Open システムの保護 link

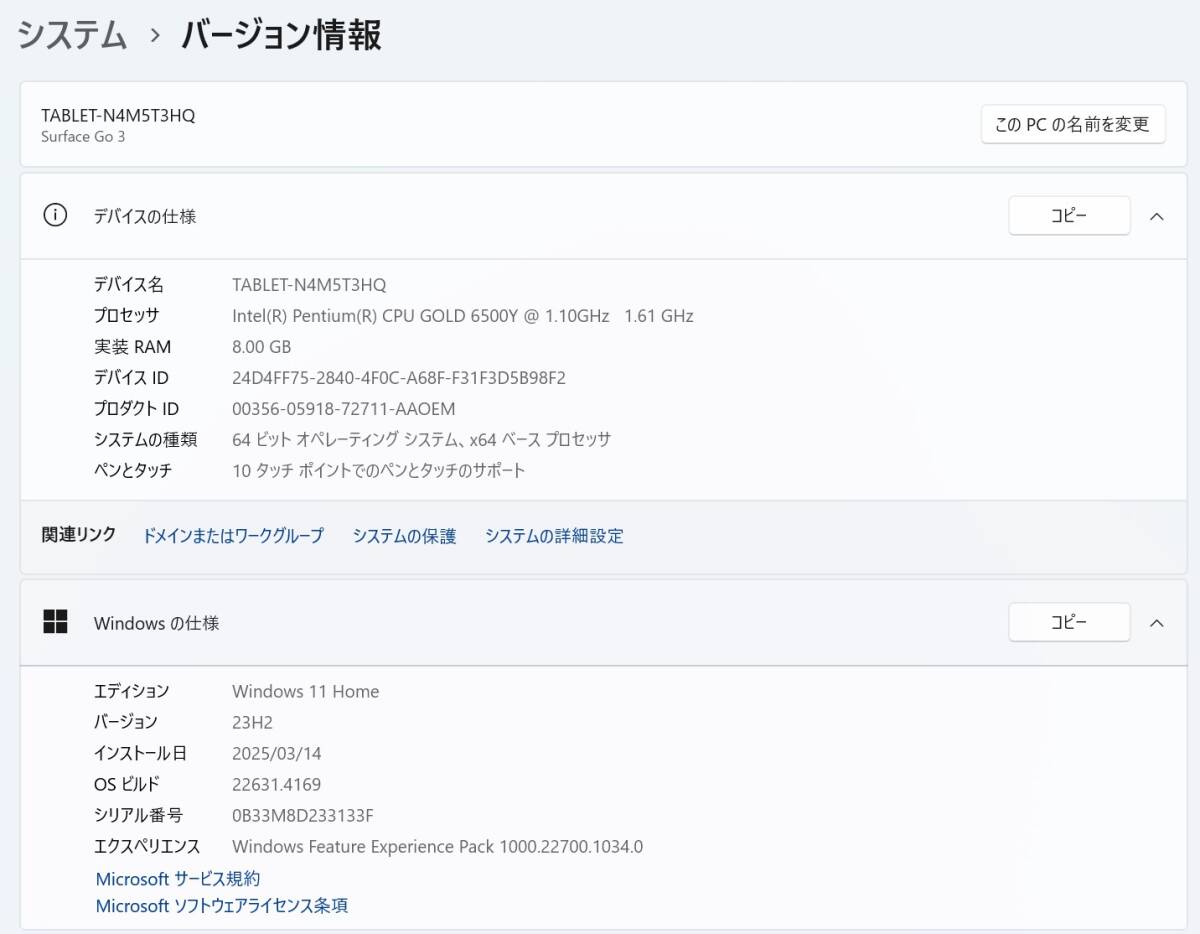[x=404, y=536]
